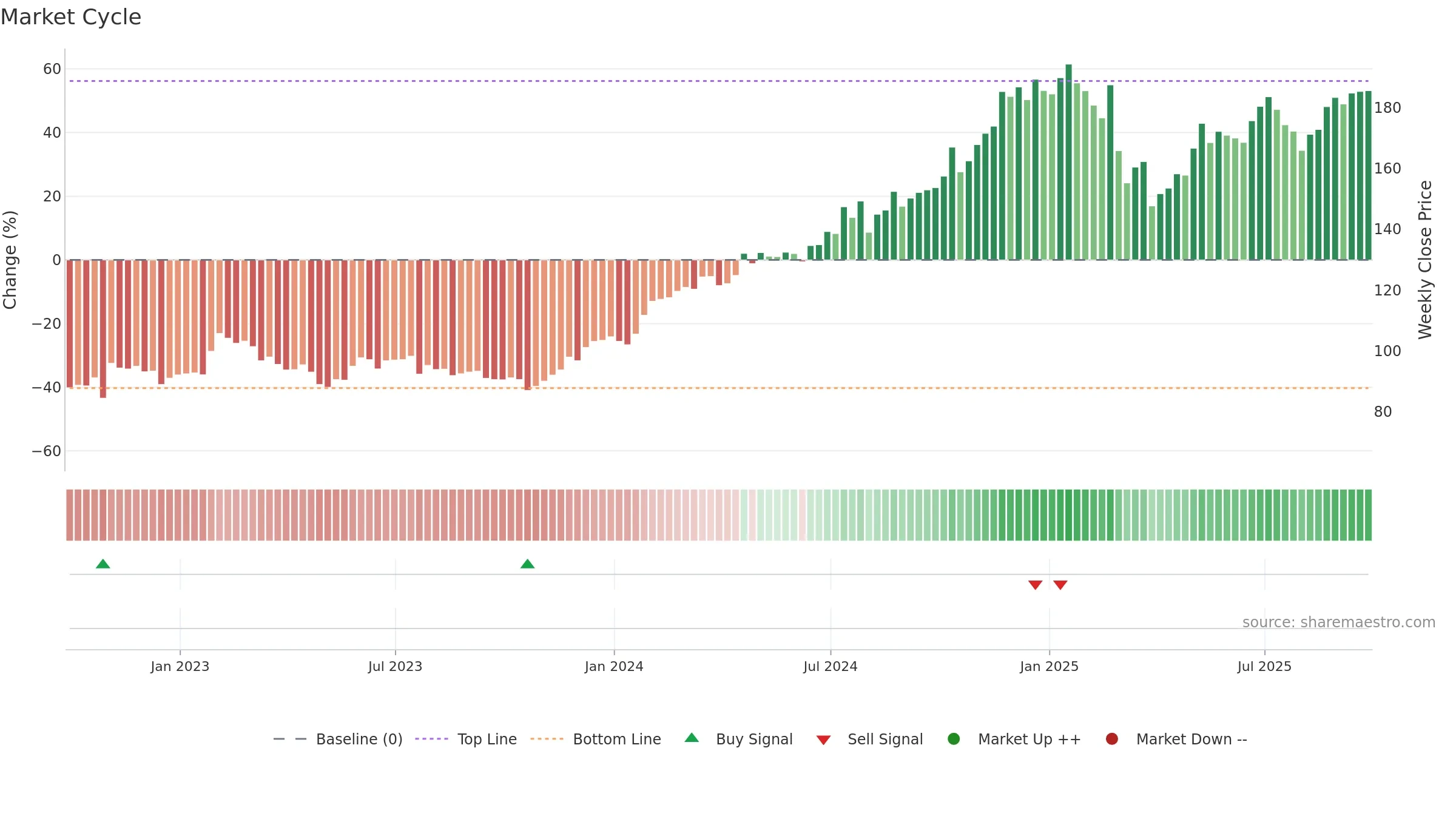The width and height of the screenshot is (1456, 819).
Task: Click the source: sharemaestro.com text
Action: pos(1339,622)
